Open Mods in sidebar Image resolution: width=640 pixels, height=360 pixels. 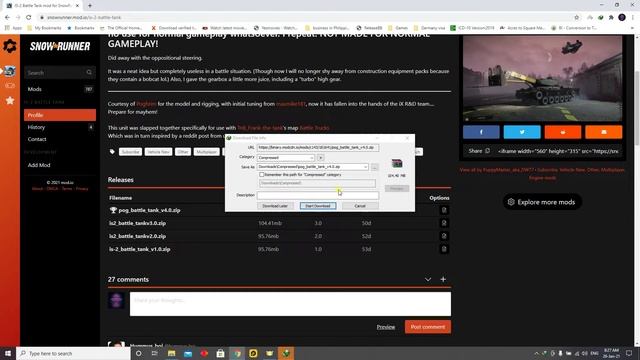pos(60,89)
